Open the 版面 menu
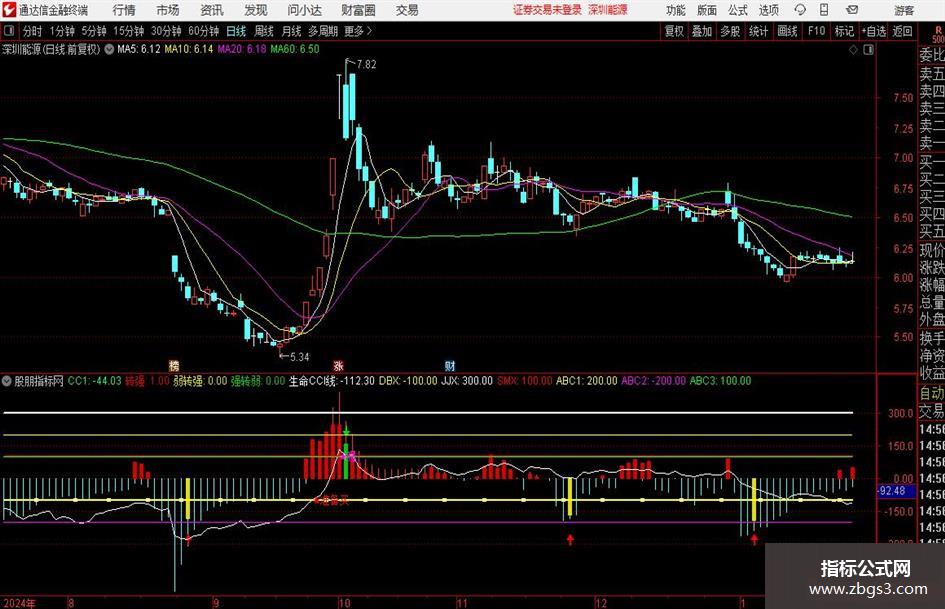This screenshot has width=945, height=609. 706,10
